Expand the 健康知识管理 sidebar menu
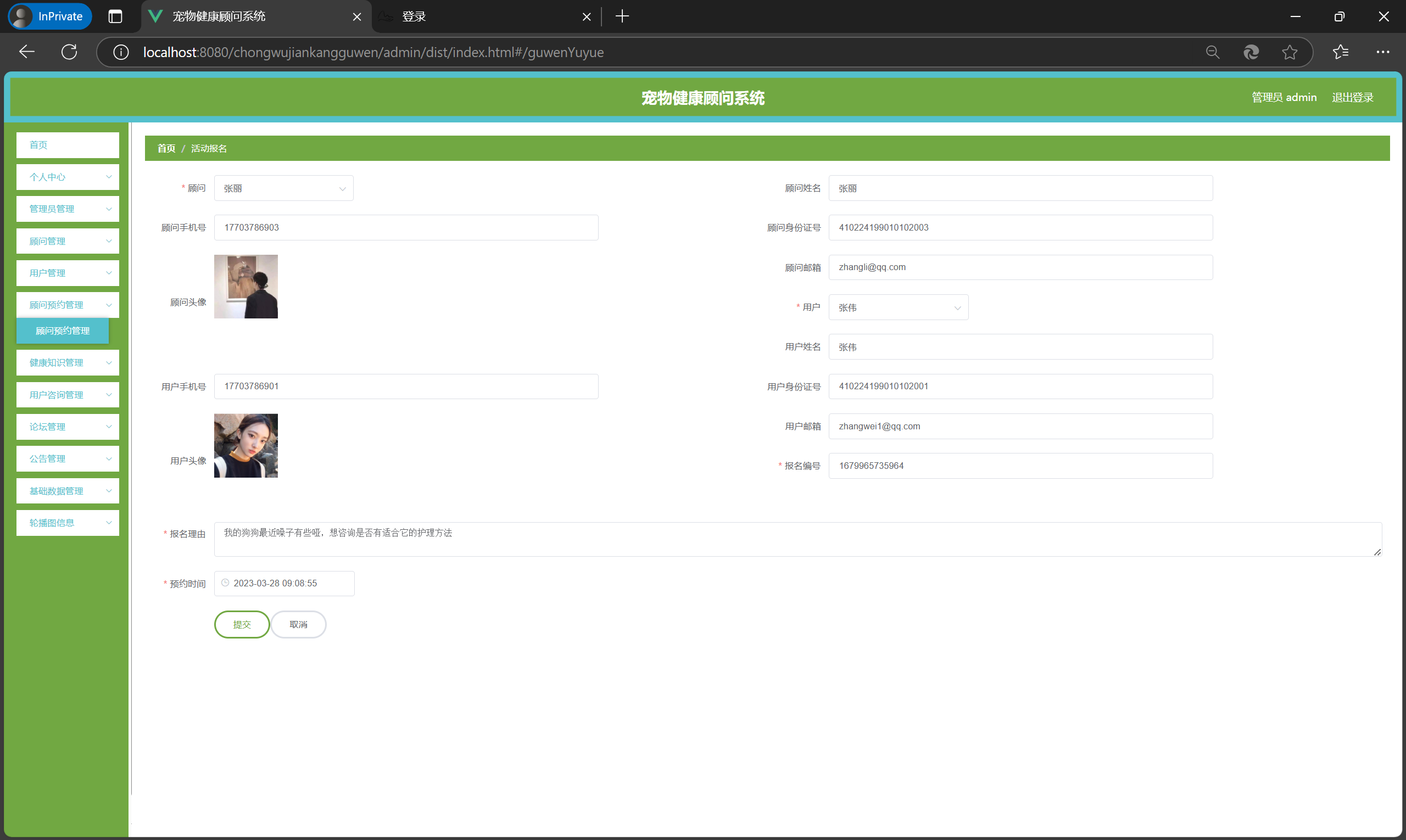This screenshot has height=840, width=1406. click(x=68, y=363)
